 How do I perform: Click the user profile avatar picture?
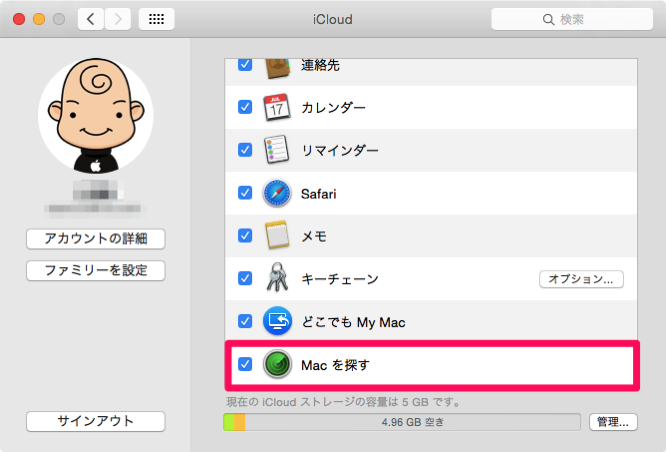(96, 116)
